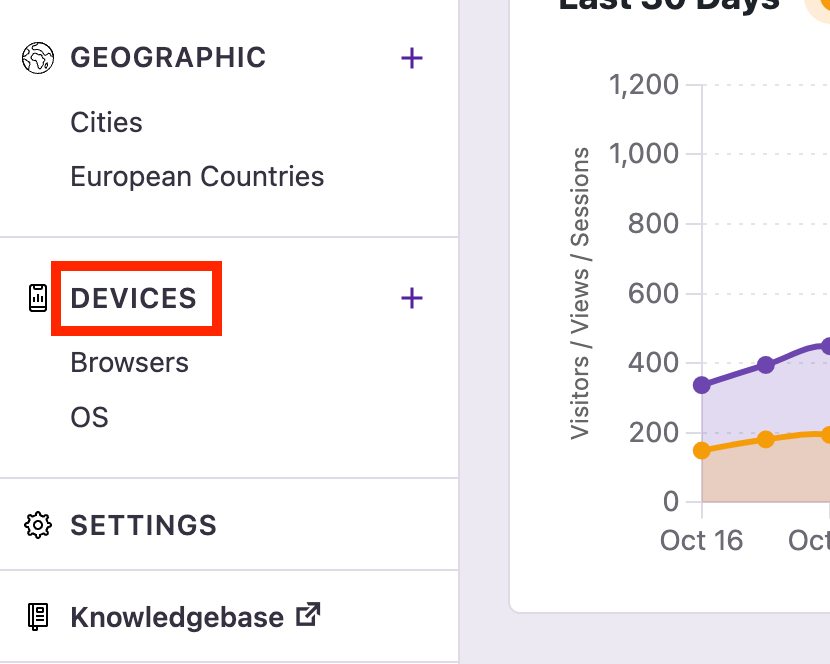
Task: Add a new item with the DEVICES plus icon
Action: pyautogui.click(x=412, y=297)
